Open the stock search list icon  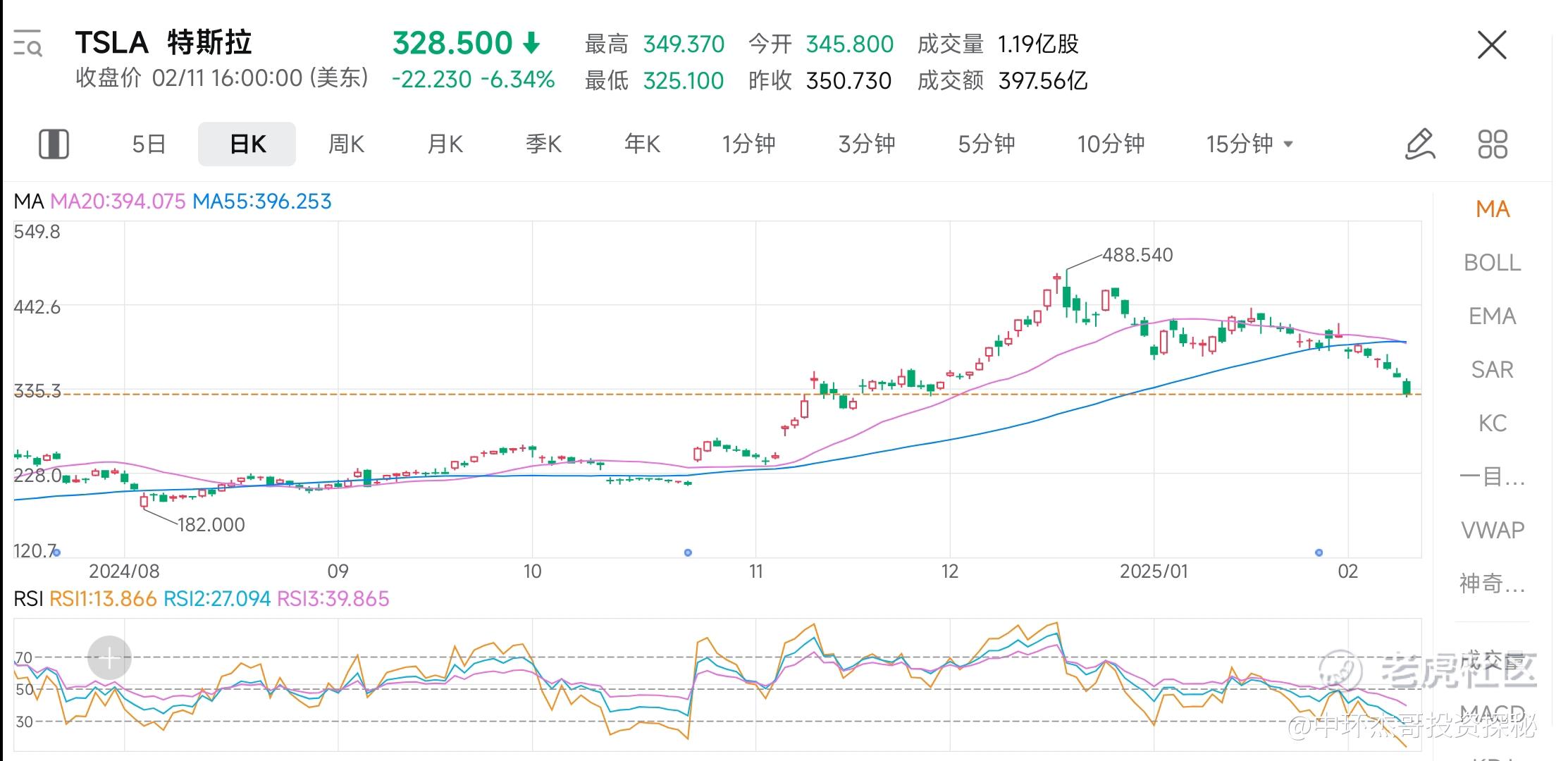[x=28, y=43]
